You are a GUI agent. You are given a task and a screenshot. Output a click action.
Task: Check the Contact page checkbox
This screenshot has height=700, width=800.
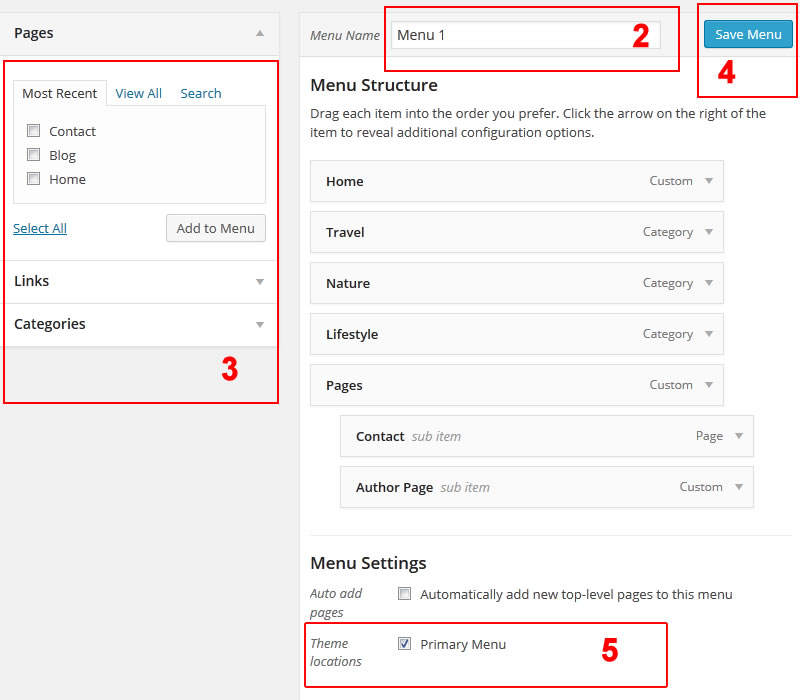point(34,131)
